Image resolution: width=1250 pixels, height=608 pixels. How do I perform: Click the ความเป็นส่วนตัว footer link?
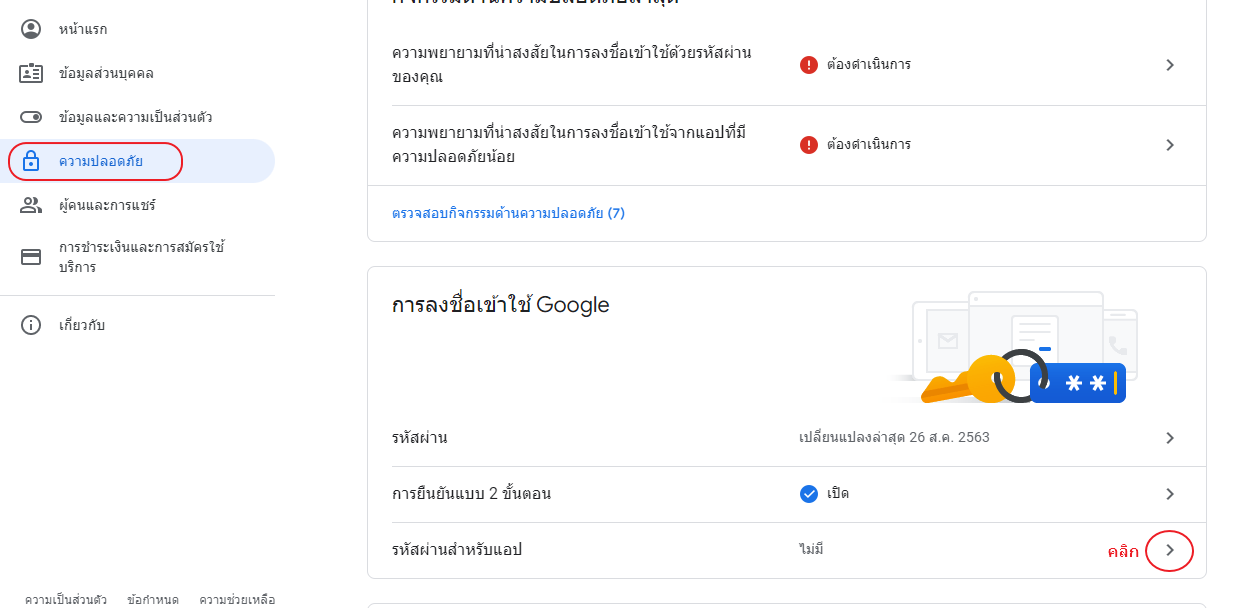(x=66, y=600)
